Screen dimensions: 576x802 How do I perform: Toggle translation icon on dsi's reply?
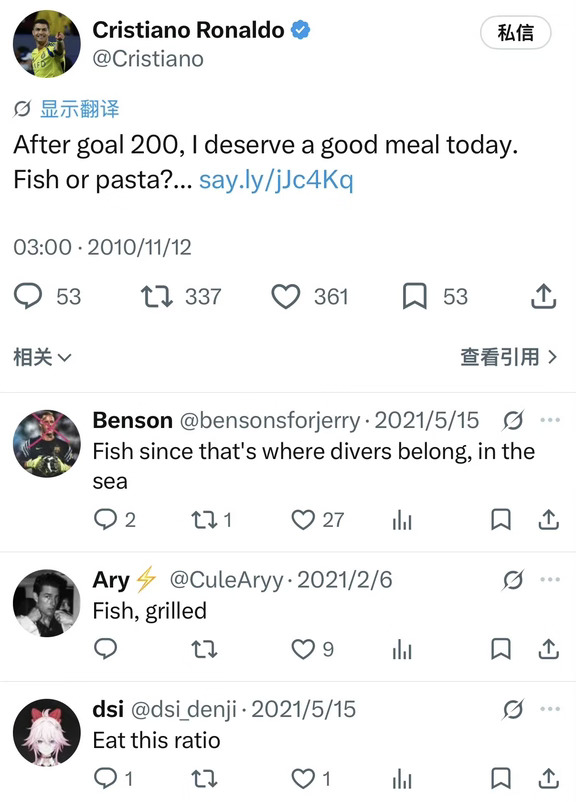click(x=513, y=709)
